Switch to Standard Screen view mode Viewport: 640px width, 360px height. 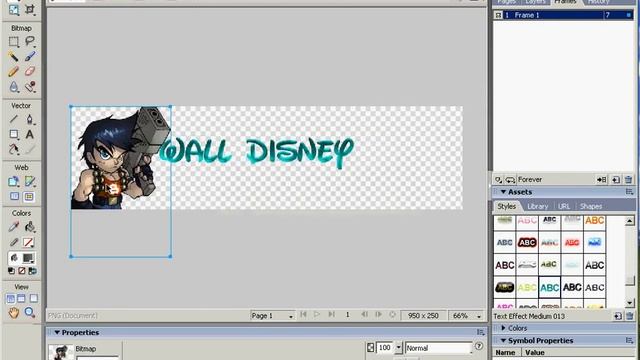[x=11, y=298]
